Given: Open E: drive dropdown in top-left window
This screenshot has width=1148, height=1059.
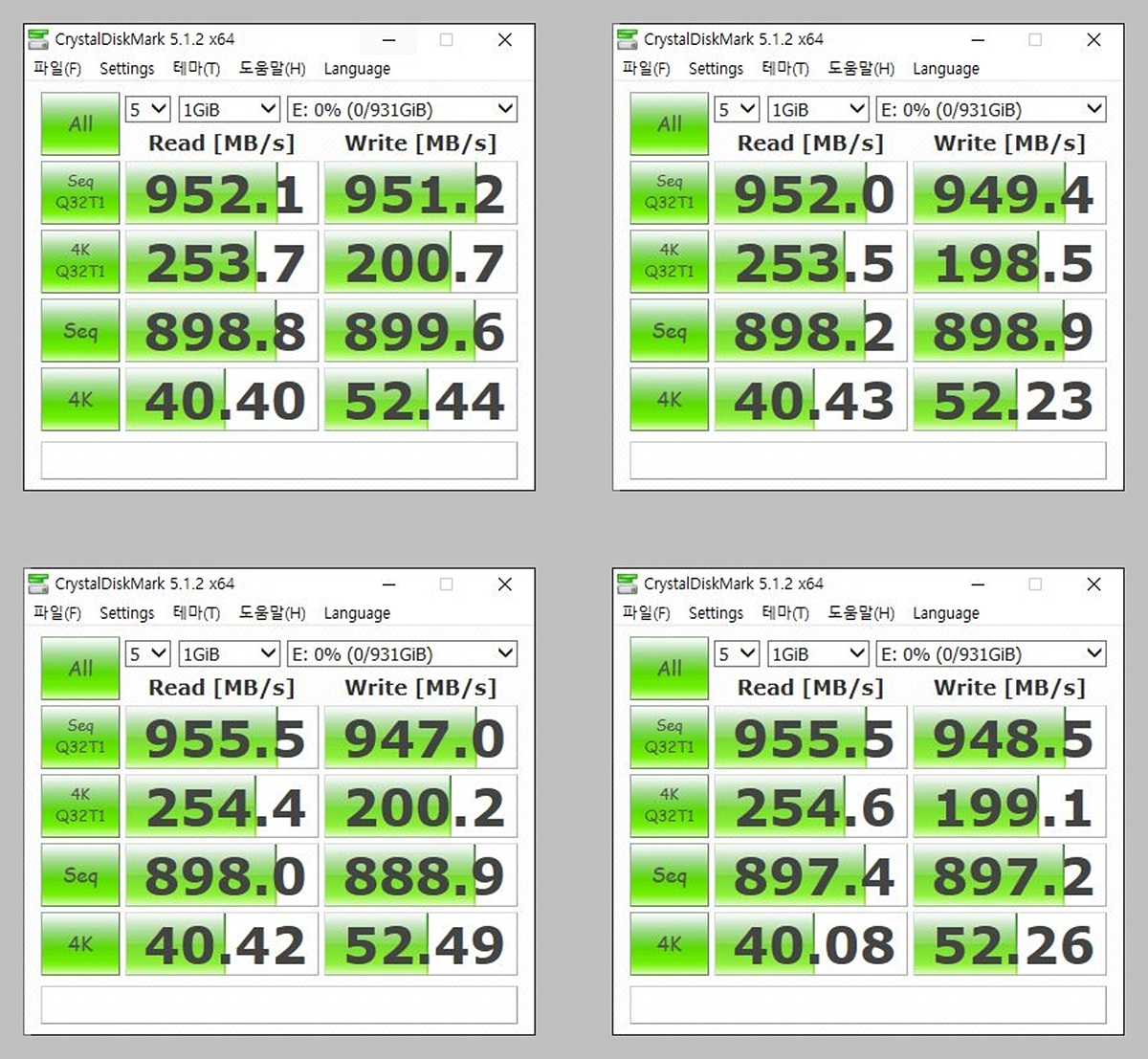Looking at the screenshot, I should coord(402,109).
